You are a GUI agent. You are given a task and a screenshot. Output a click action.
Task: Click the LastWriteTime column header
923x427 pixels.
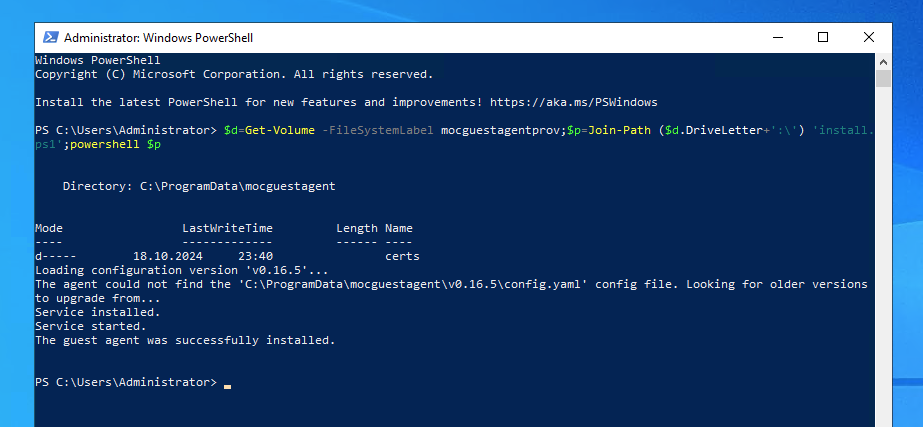[x=227, y=228]
